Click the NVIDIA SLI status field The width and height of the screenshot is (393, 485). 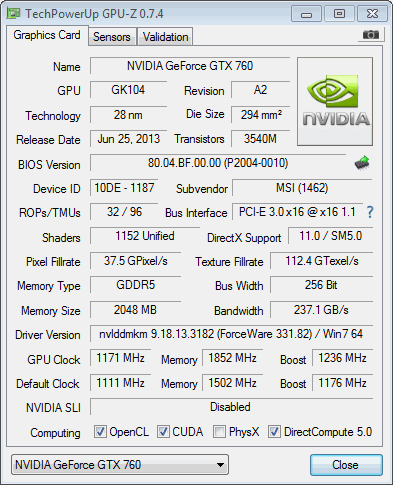(x=231, y=407)
